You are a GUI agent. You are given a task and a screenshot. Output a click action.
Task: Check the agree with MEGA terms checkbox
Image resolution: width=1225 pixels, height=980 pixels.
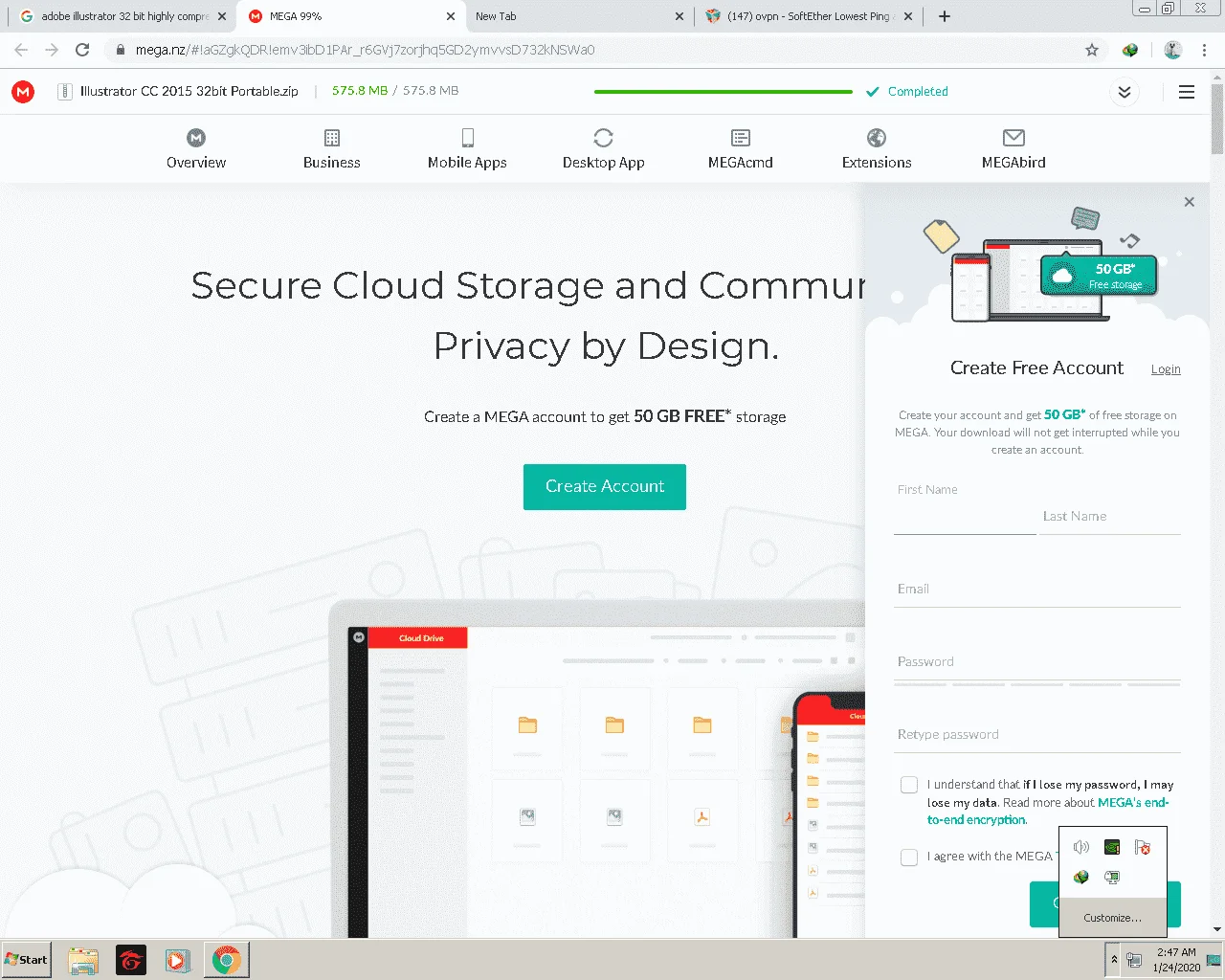coord(909,857)
